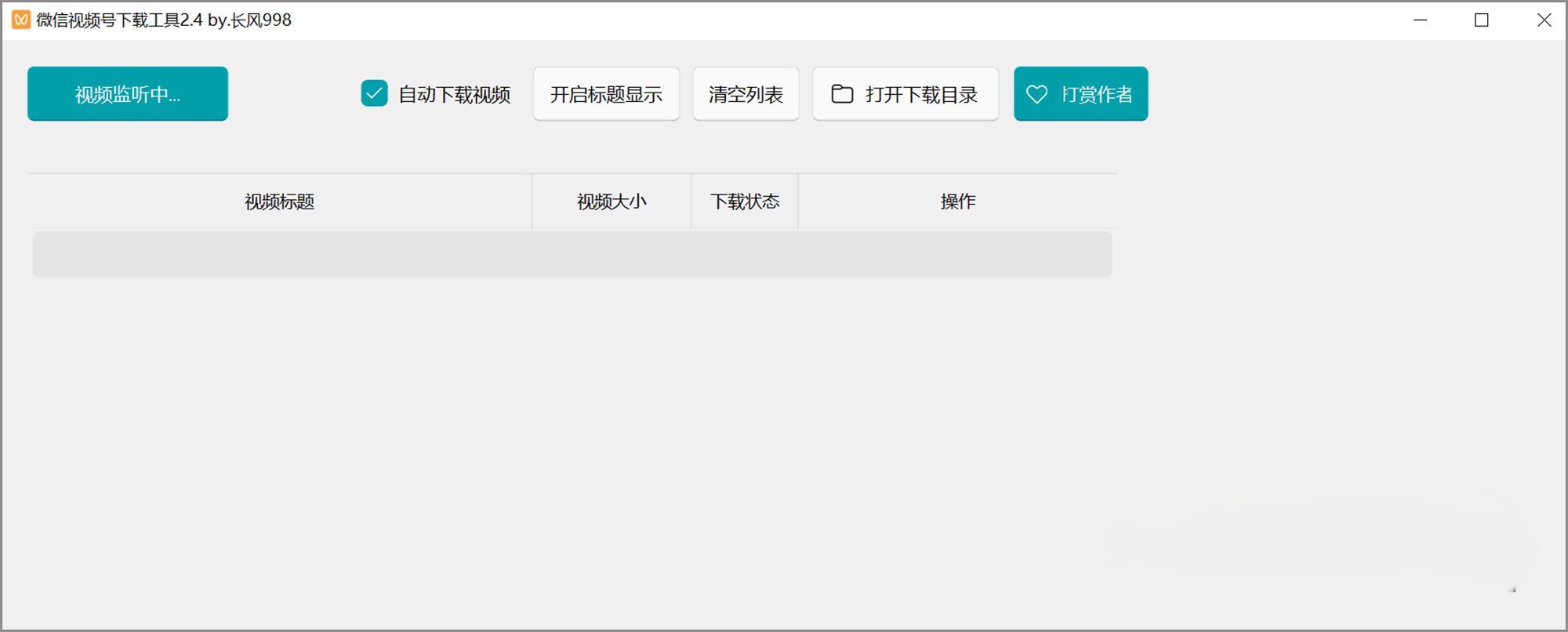Click the 视频大小 column header
The width and height of the screenshot is (1568, 632).
tap(612, 202)
